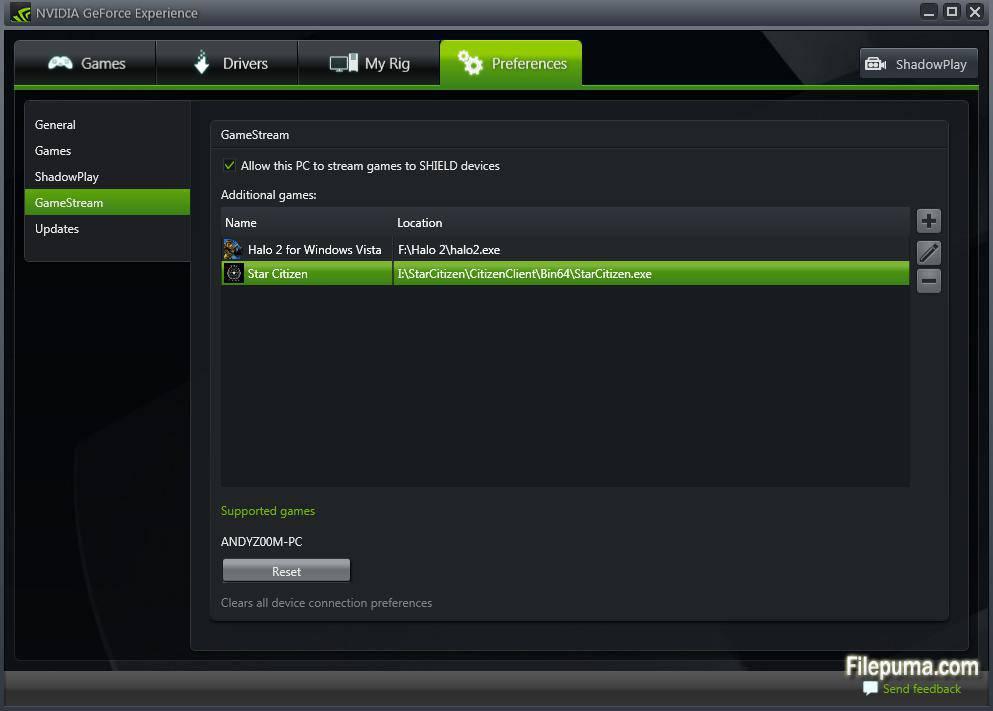The image size is (993, 711).
Task: Open the ShadowPlay button at top right
Action: 918,64
